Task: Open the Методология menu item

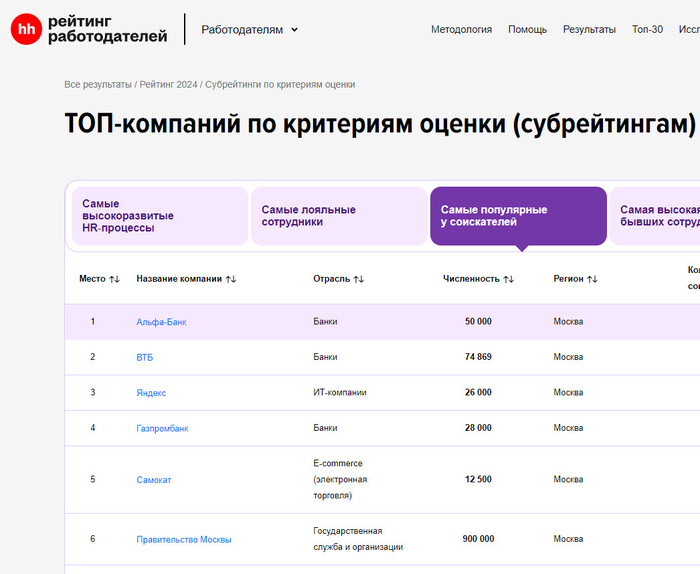Action: pos(461,29)
